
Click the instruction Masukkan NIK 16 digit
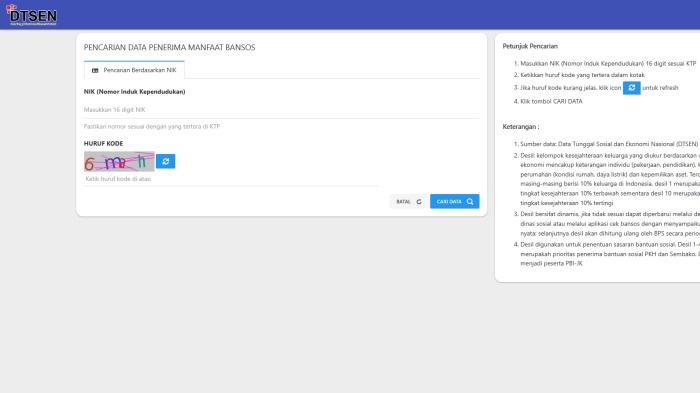(x=608, y=64)
